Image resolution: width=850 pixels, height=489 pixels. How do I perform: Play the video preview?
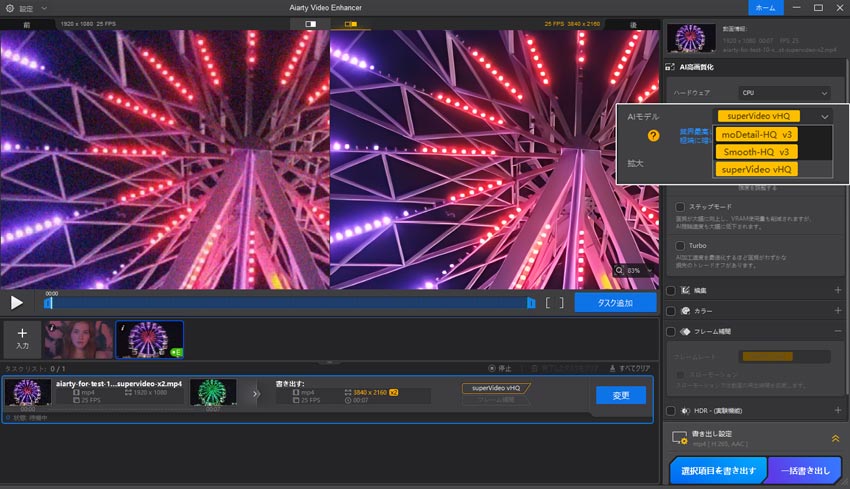point(17,303)
